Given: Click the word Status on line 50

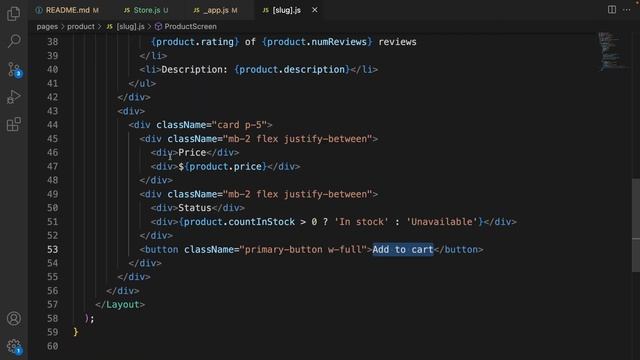Looking at the screenshot, I should tap(195, 208).
